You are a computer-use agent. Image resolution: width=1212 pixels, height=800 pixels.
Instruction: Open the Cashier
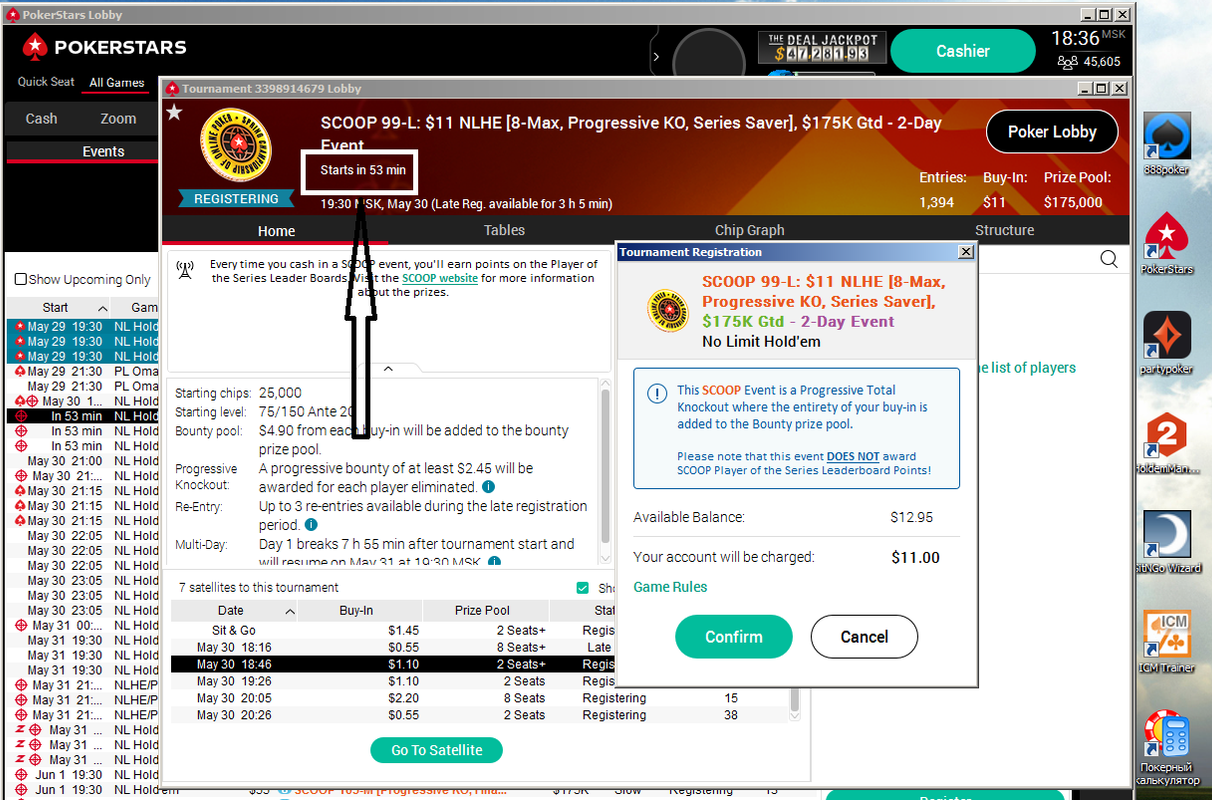pyautogui.click(x=962, y=51)
